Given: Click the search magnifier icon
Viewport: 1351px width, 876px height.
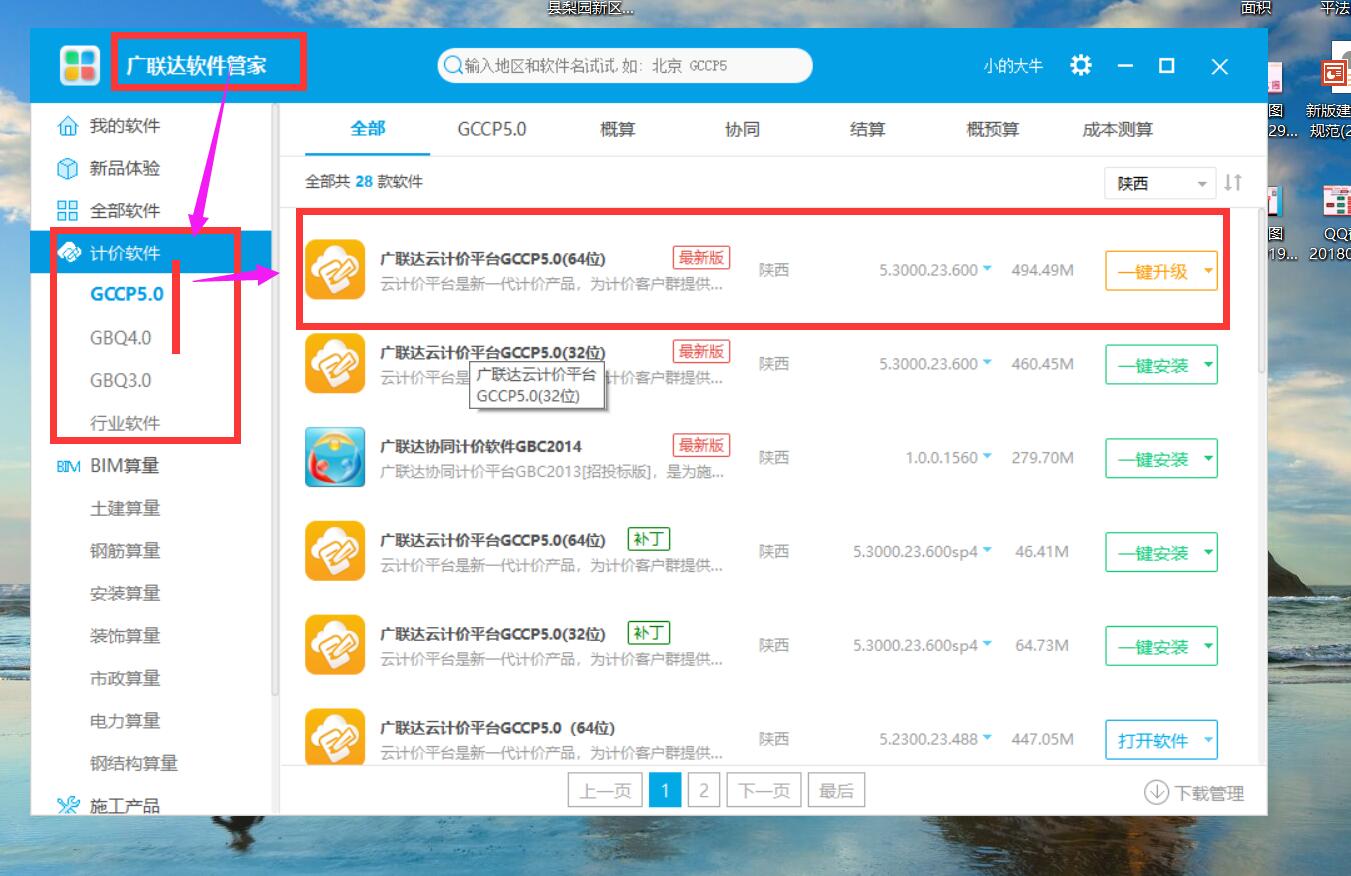Looking at the screenshot, I should 453,66.
